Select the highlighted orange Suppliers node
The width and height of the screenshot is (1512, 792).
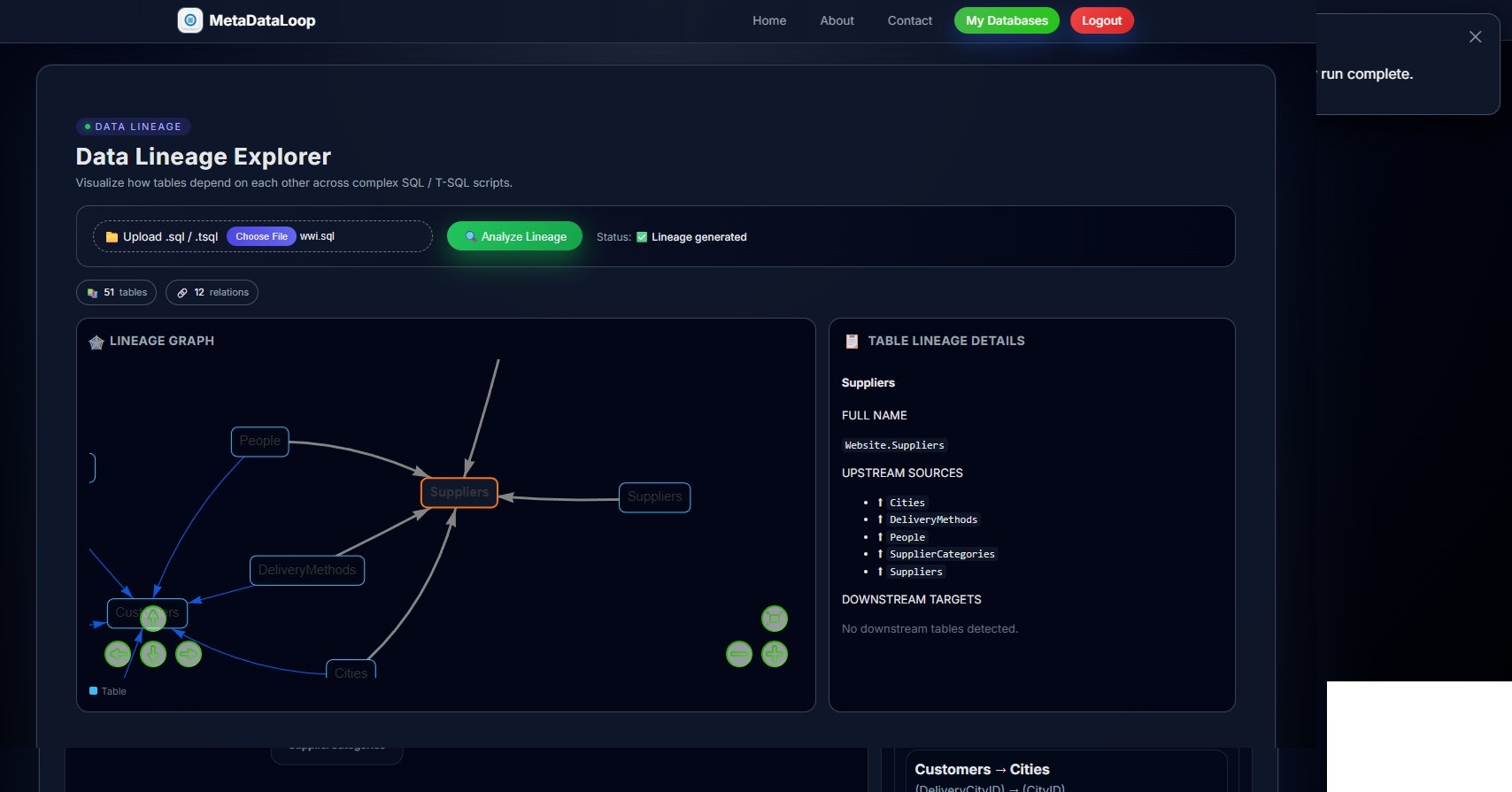tap(459, 492)
